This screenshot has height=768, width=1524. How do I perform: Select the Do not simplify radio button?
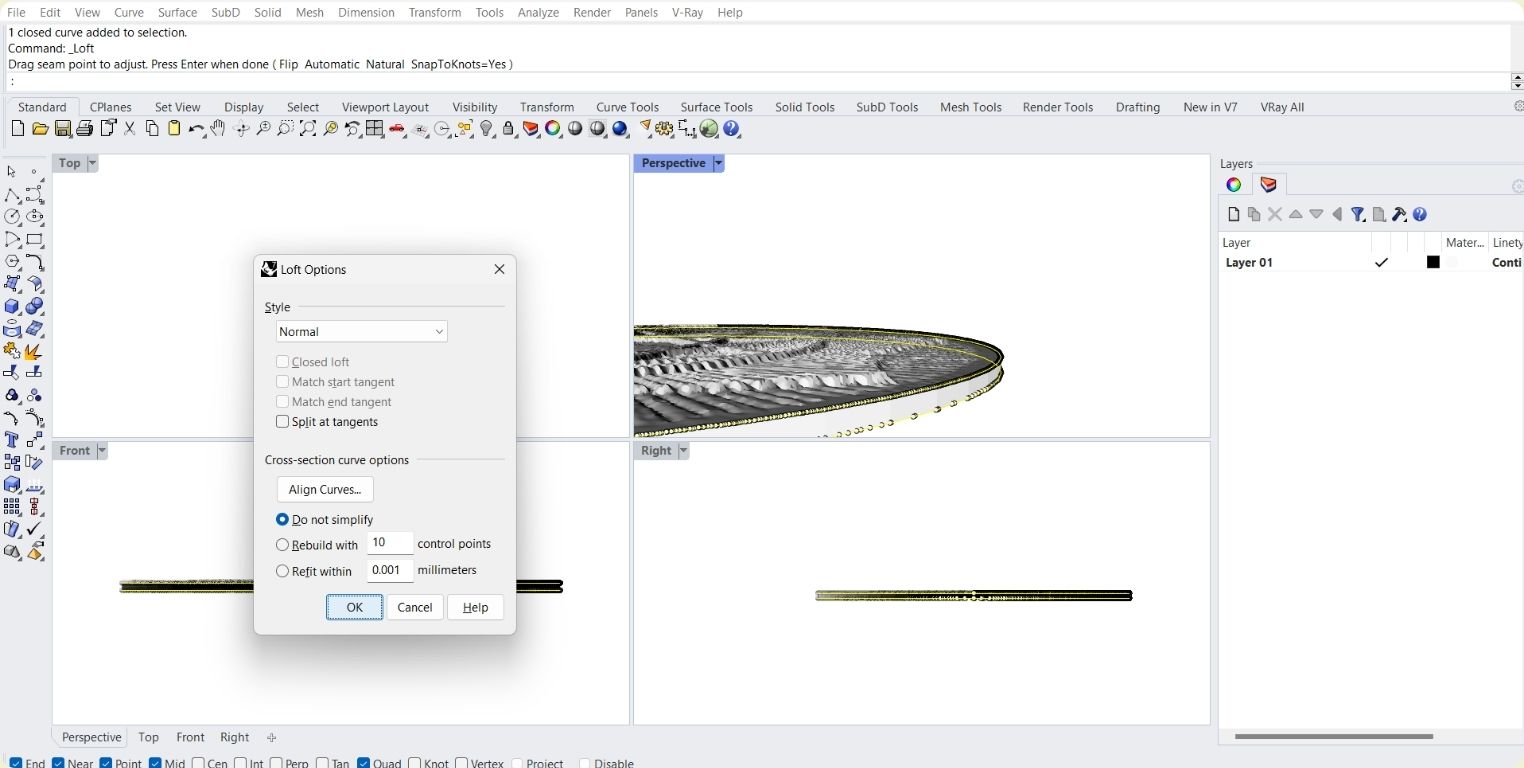282,520
